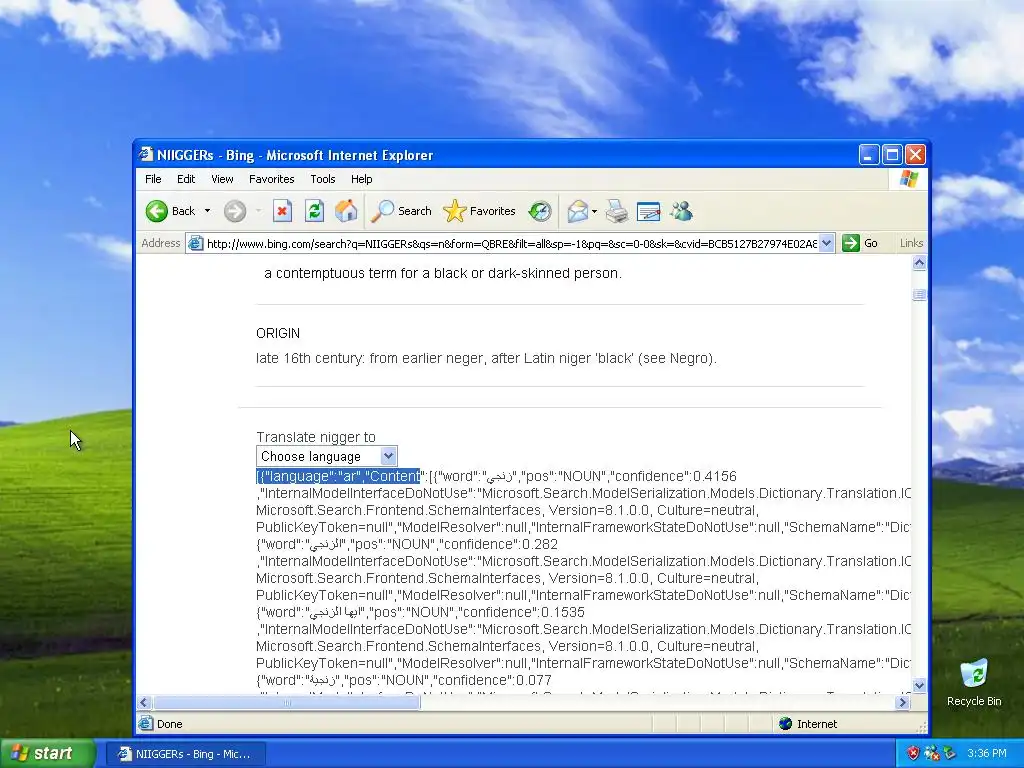Expand the Address bar dropdown arrow
Image resolution: width=1024 pixels, height=768 pixels.
826,244
